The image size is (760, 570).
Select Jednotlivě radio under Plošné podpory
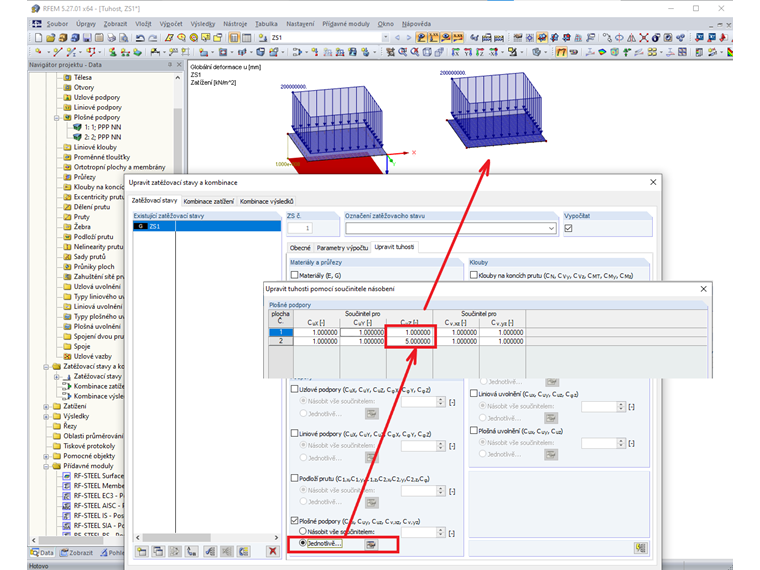coord(303,543)
